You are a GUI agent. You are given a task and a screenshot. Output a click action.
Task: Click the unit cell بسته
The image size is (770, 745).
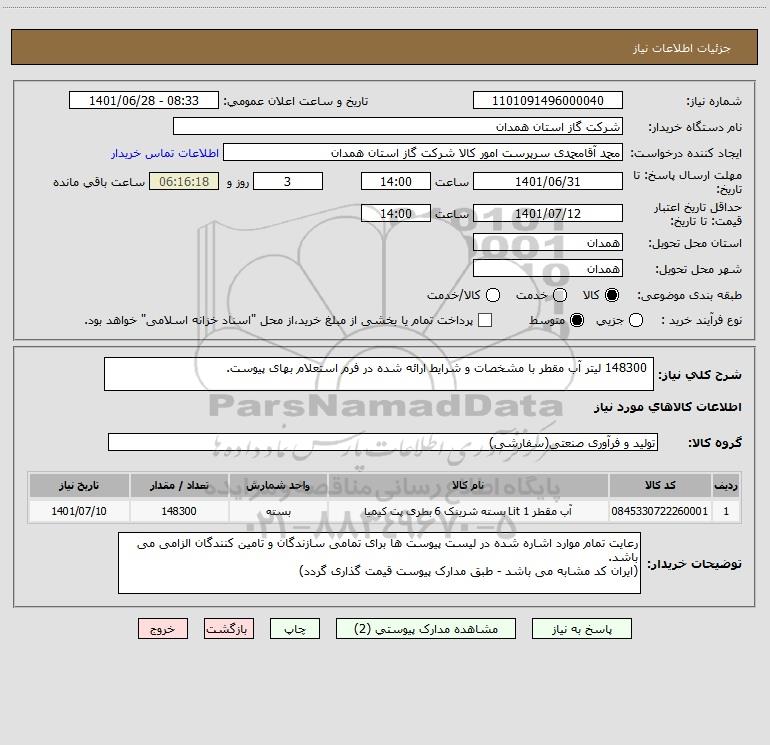[278, 511]
